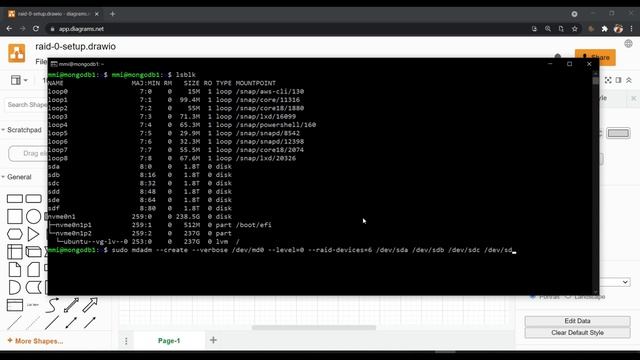This screenshot has height=360, width=640.
Task: Click the diagram horizontal scrollbar
Action: pyautogui.click(x=313, y=327)
